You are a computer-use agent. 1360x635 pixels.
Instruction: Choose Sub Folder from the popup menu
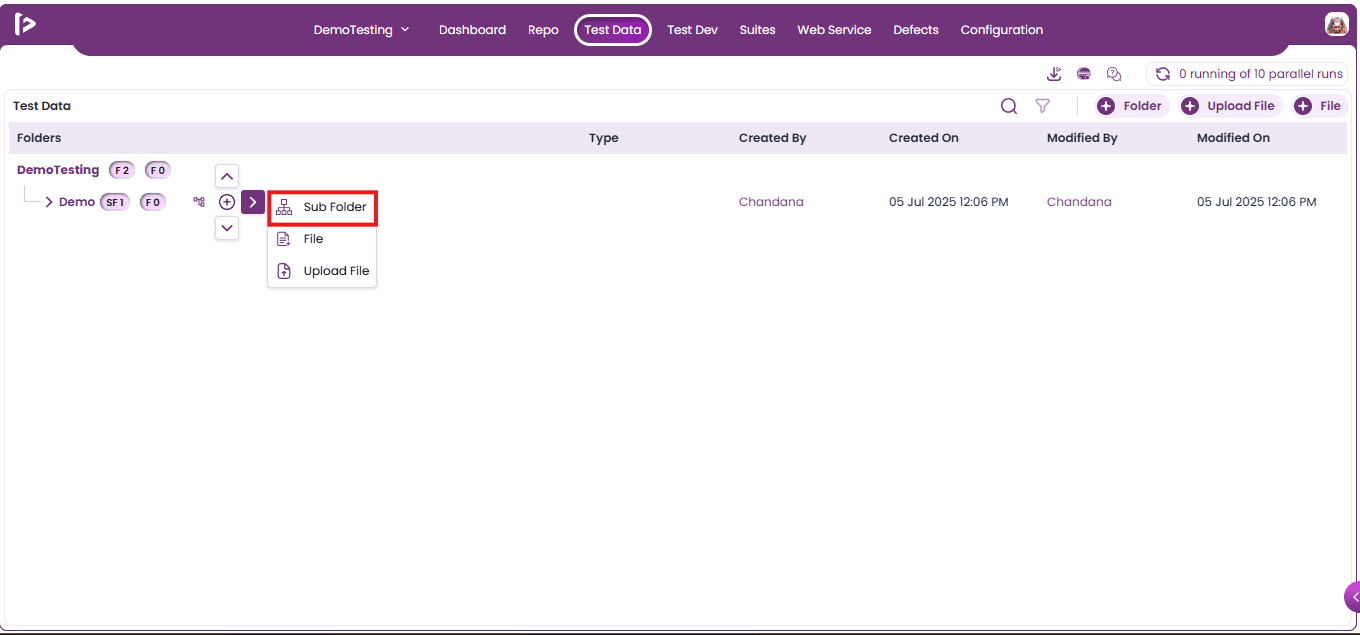[x=323, y=207]
